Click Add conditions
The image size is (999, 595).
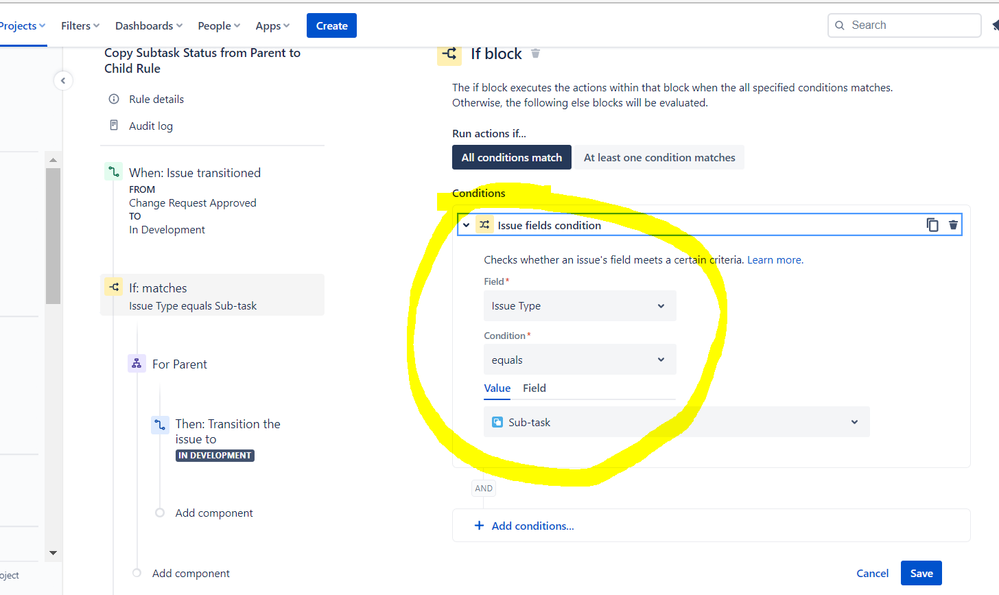click(x=533, y=526)
